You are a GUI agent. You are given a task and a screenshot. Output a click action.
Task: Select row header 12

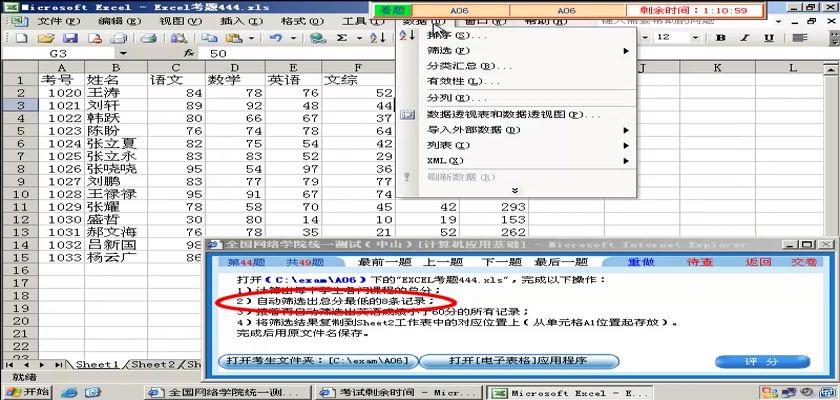pos(20,220)
